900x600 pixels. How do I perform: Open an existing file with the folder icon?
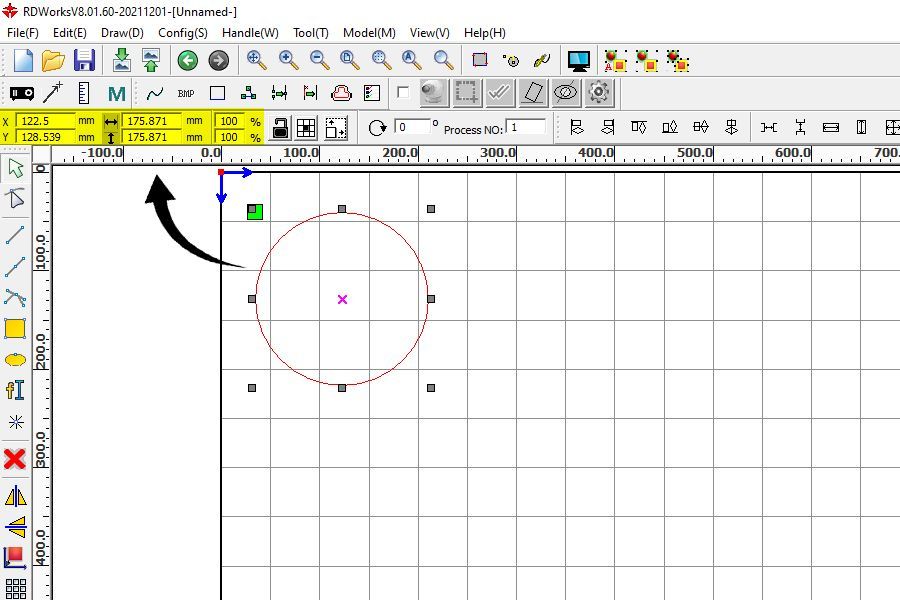(53, 60)
